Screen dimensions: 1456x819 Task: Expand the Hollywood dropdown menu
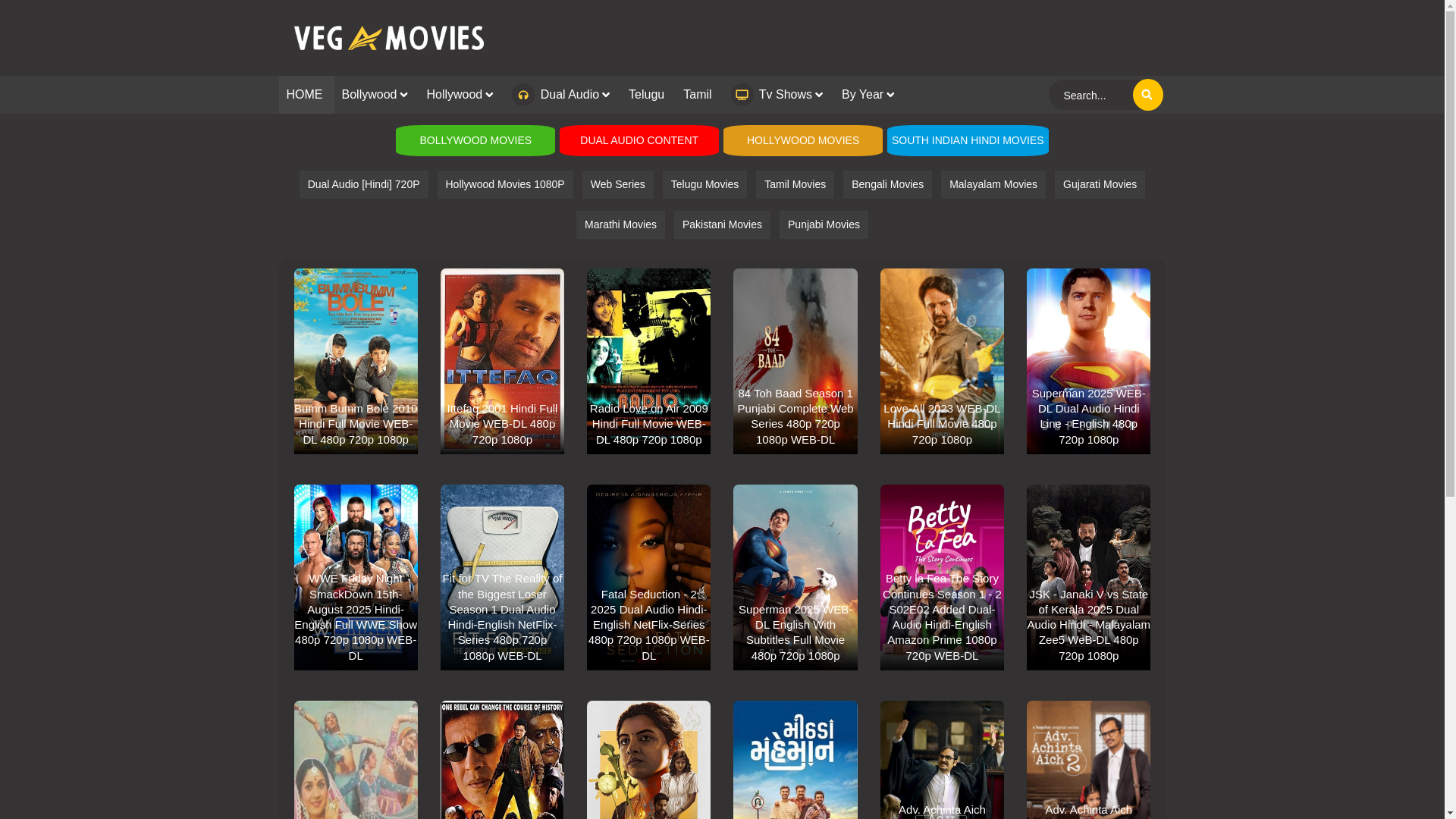[x=459, y=95]
